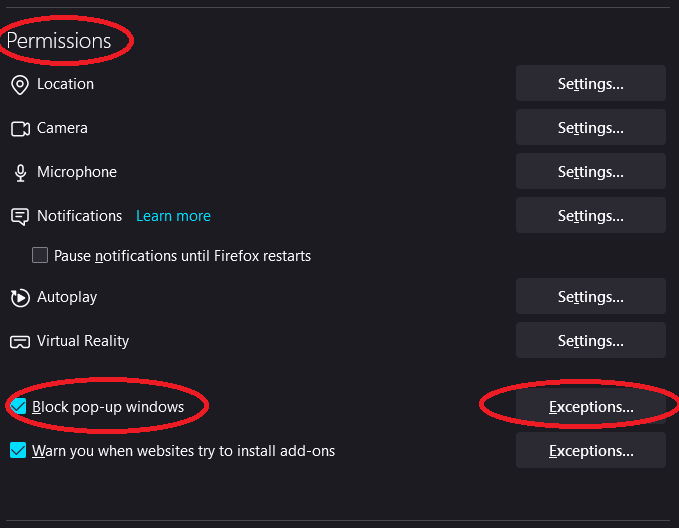Open Location permission Settings

tap(590, 84)
